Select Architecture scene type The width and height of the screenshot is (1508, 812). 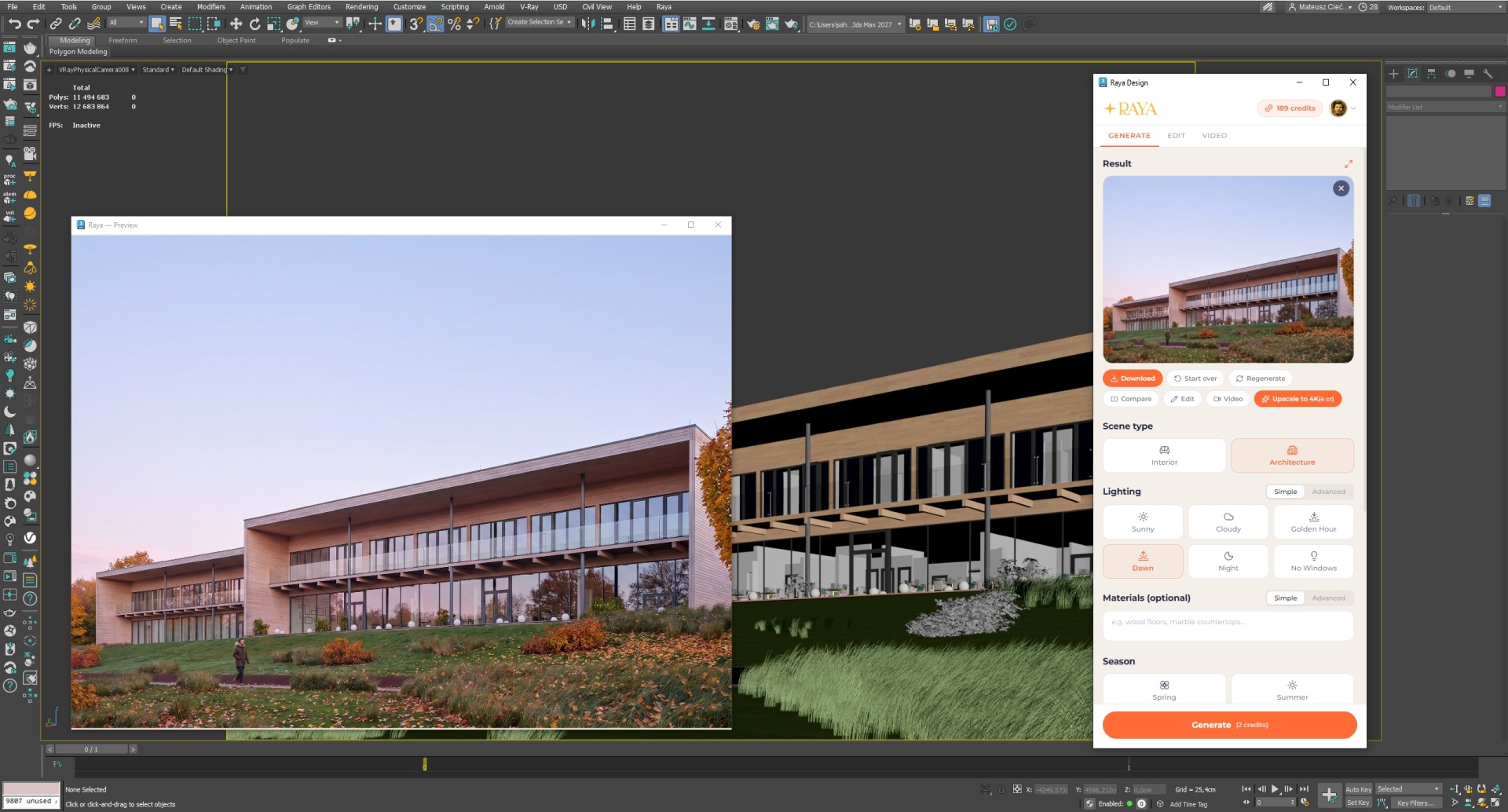[x=1292, y=455]
